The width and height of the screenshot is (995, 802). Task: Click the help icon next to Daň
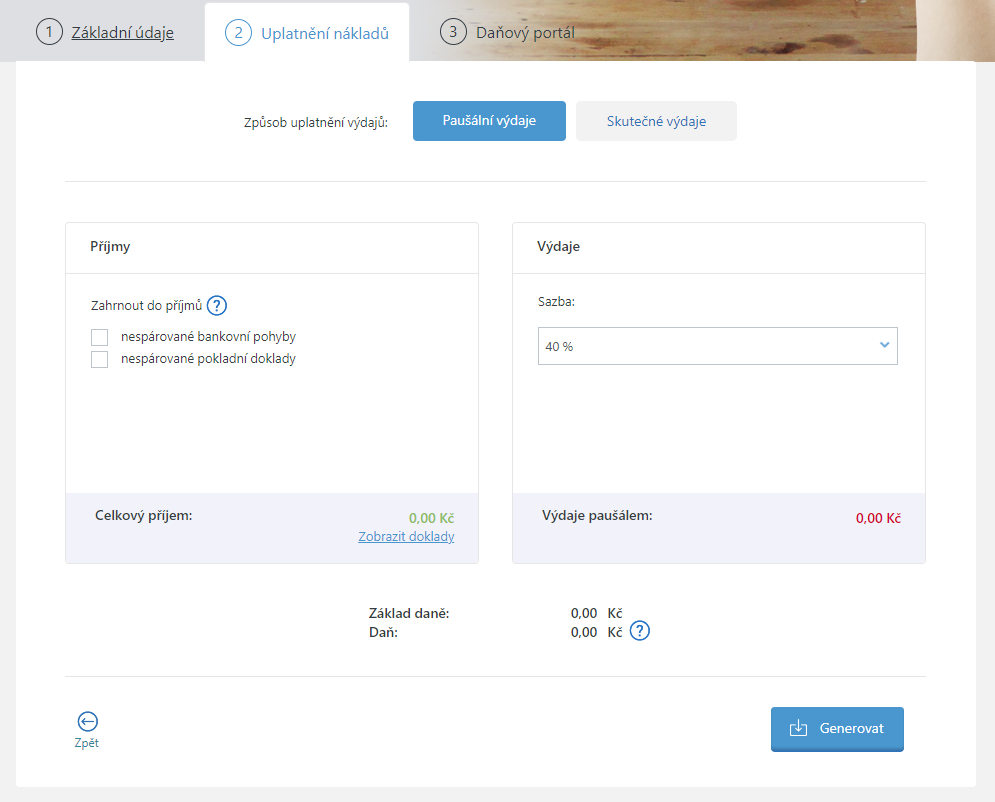click(640, 631)
